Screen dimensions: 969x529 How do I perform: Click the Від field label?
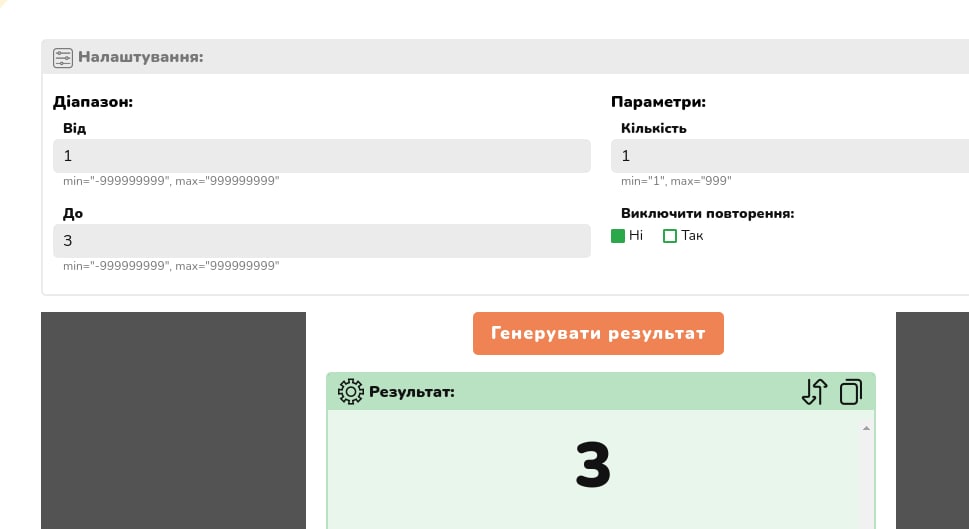click(74, 129)
